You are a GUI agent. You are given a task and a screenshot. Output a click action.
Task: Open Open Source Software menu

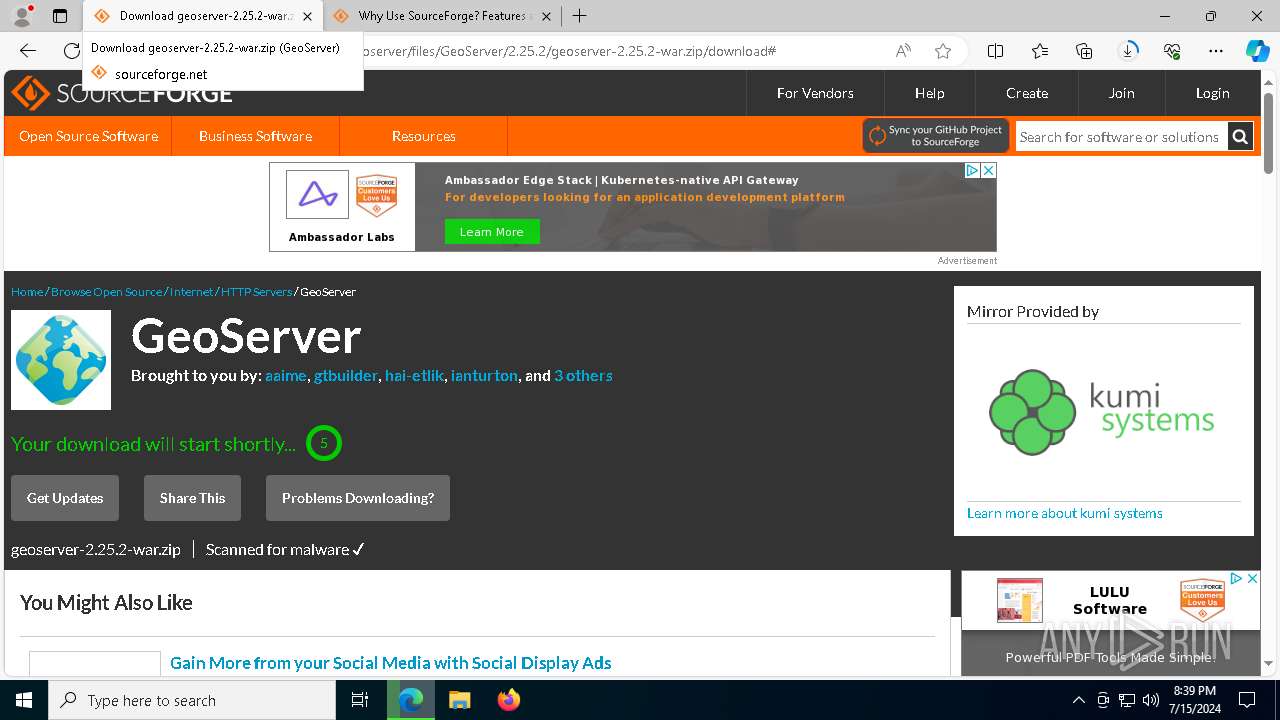(x=88, y=136)
